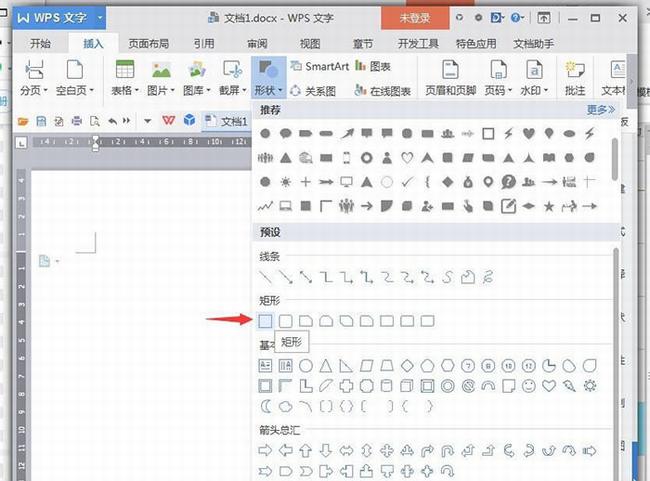Select the 文档1 document tab
Image resolution: width=650 pixels, height=481 pixels.
pos(227,121)
